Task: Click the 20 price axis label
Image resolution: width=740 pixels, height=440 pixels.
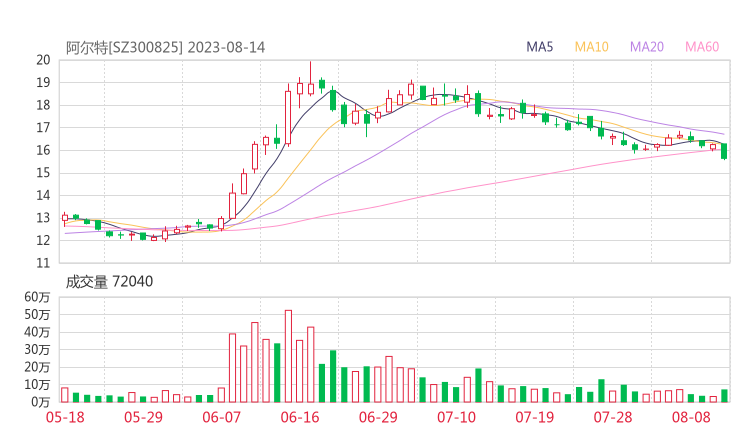Action: coord(43,60)
